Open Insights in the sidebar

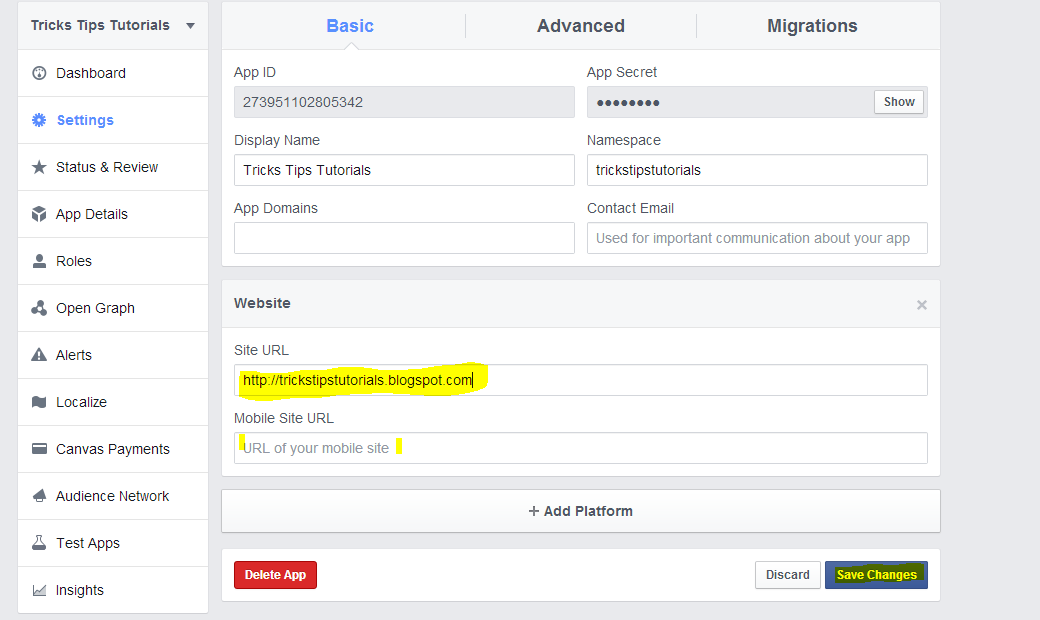pos(113,590)
